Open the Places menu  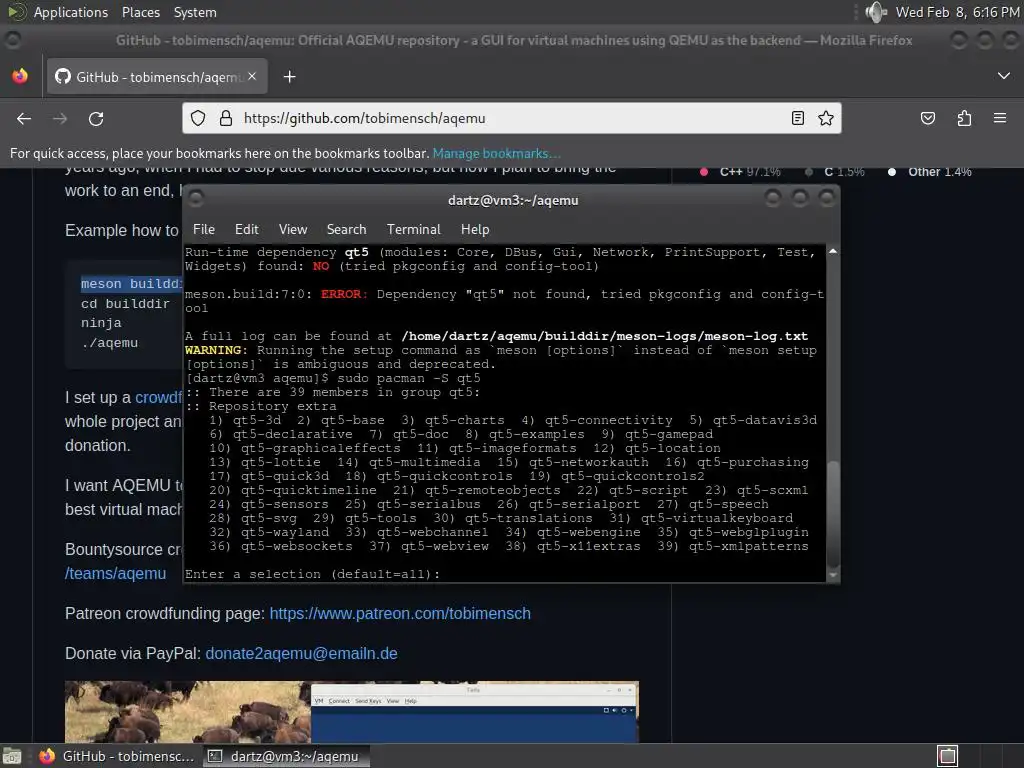pos(140,12)
